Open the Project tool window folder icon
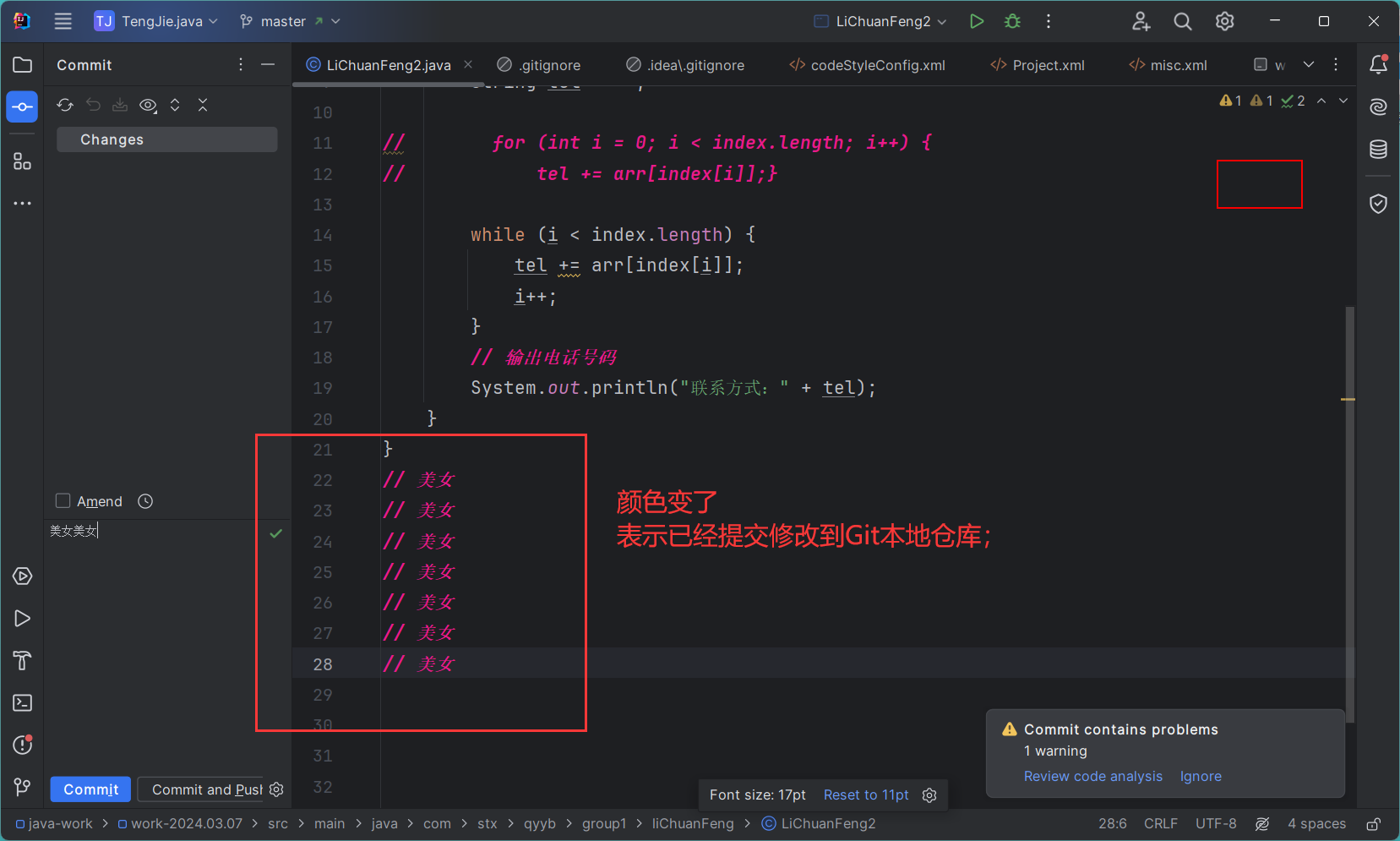 pos(23,65)
